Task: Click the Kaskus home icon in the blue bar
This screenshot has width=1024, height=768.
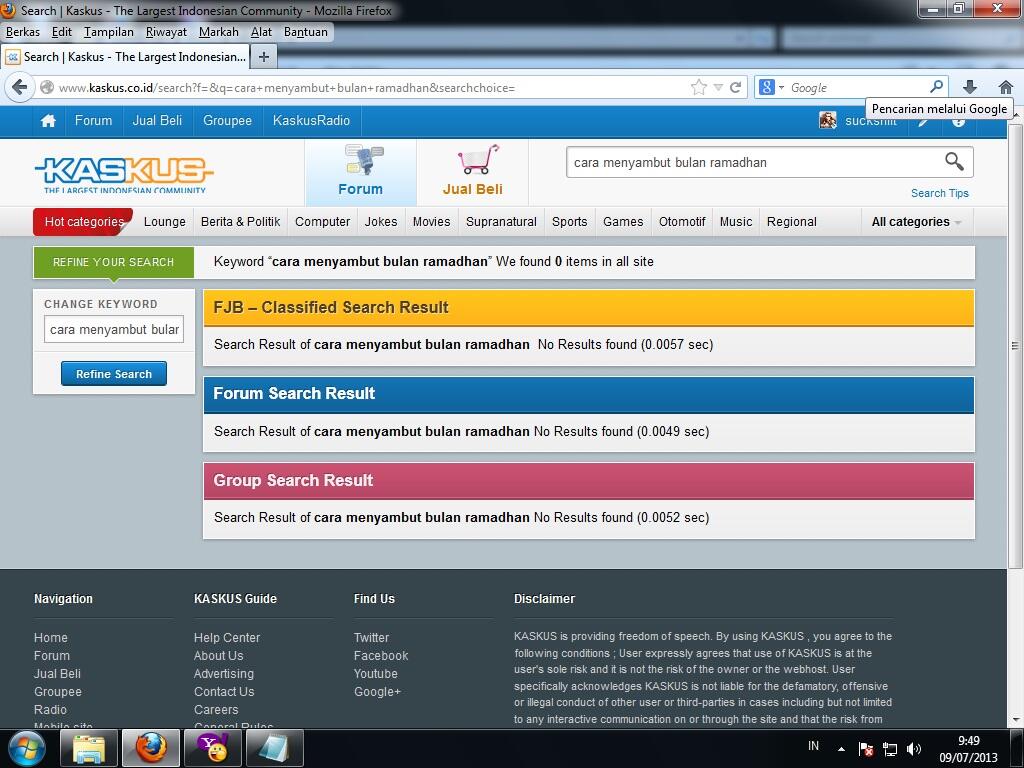Action: click(x=48, y=121)
